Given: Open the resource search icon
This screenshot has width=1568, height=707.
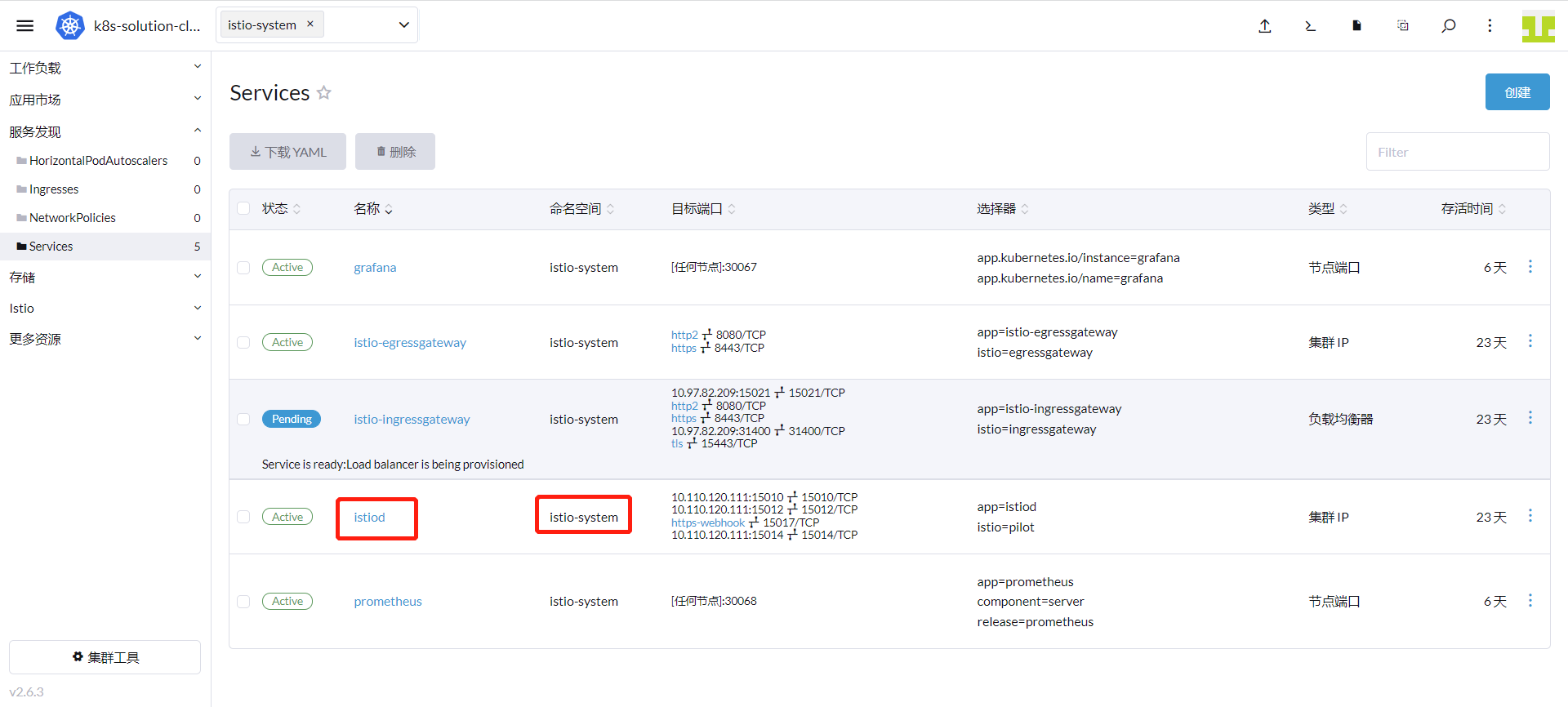Looking at the screenshot, I should 1448,25.
